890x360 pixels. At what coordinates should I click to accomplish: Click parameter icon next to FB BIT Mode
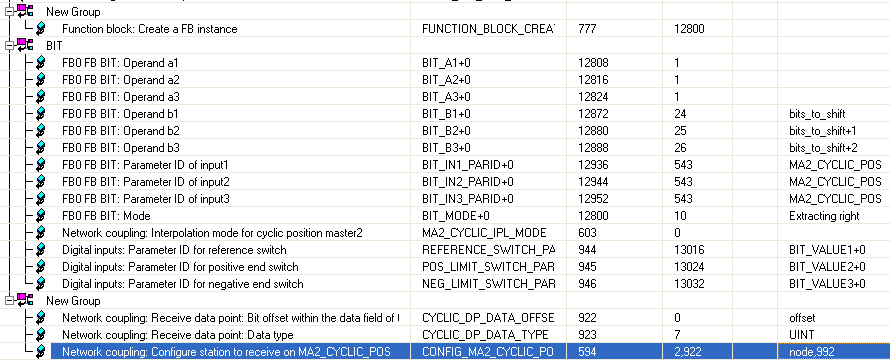[41, 216]
